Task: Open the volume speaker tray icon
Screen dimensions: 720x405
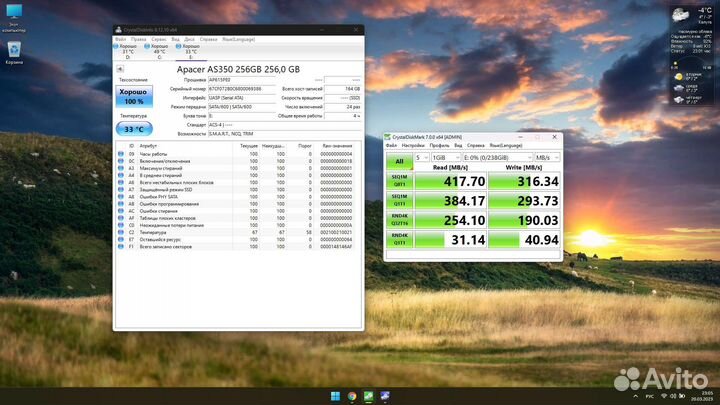Action: pos(673,396)
